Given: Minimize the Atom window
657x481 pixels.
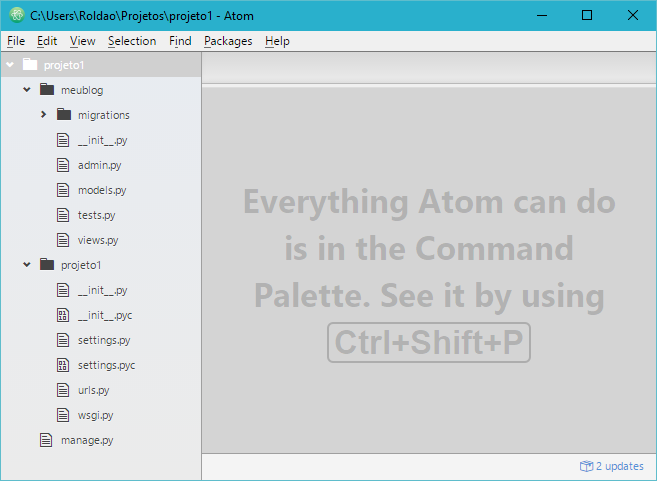Looking at the screenshot, I should [542, 16].
